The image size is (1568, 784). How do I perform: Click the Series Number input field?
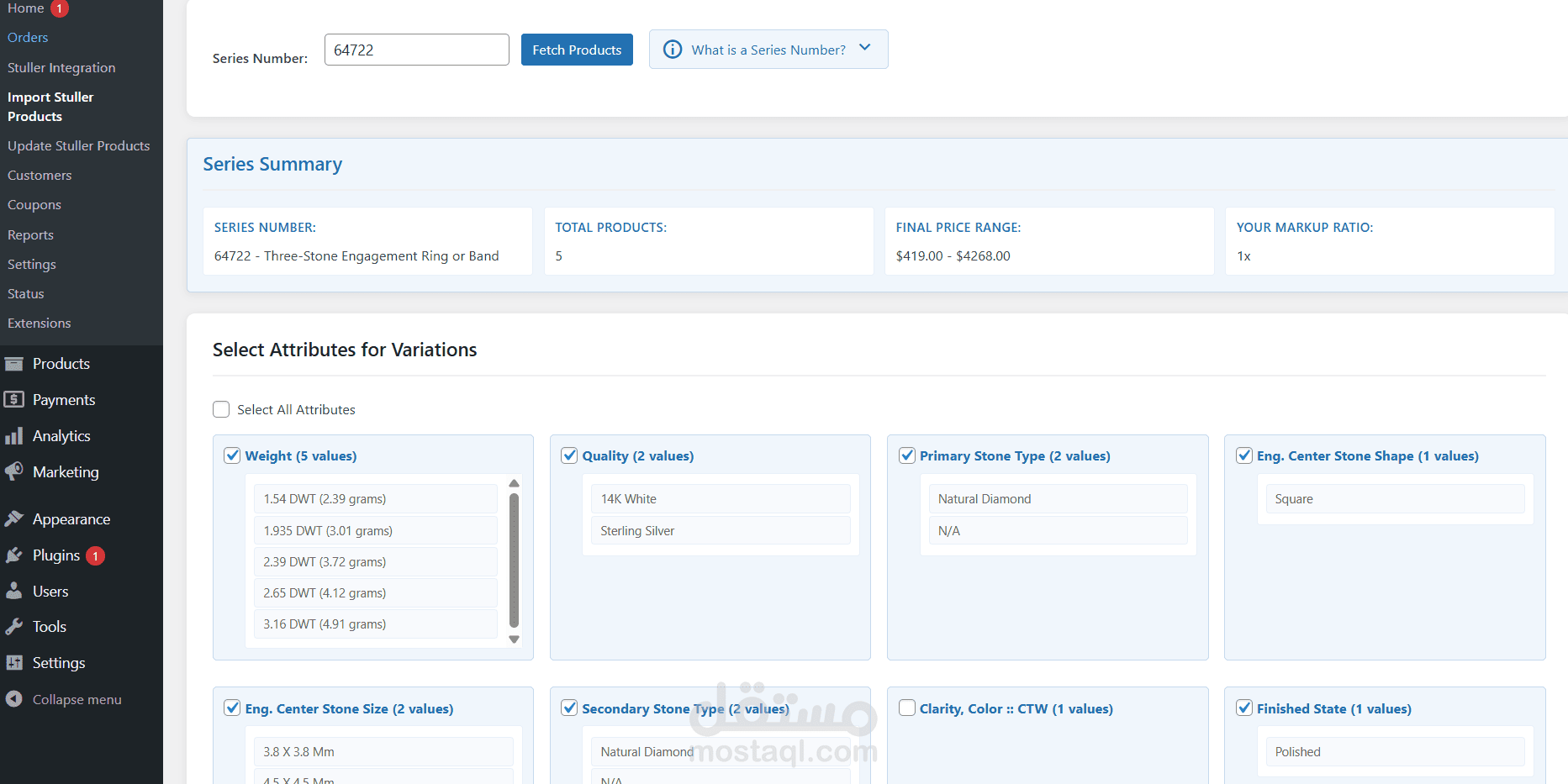pyautogui.click(x=417, y=50)
